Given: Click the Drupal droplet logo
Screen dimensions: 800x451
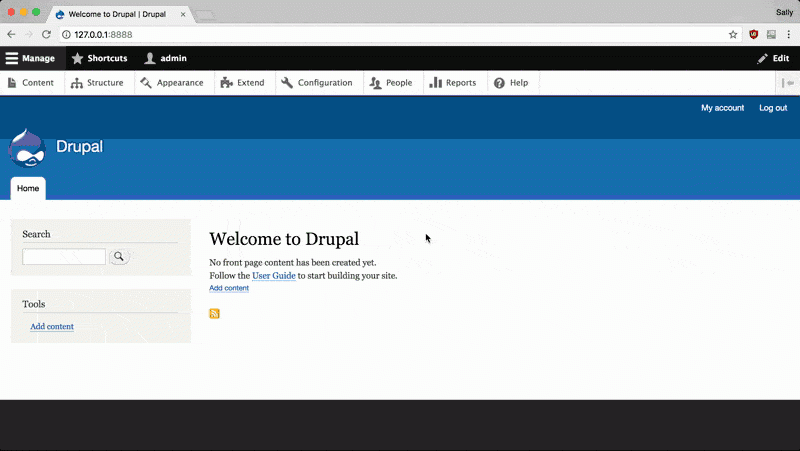Looking at the screenshot, I should point(27,148).
